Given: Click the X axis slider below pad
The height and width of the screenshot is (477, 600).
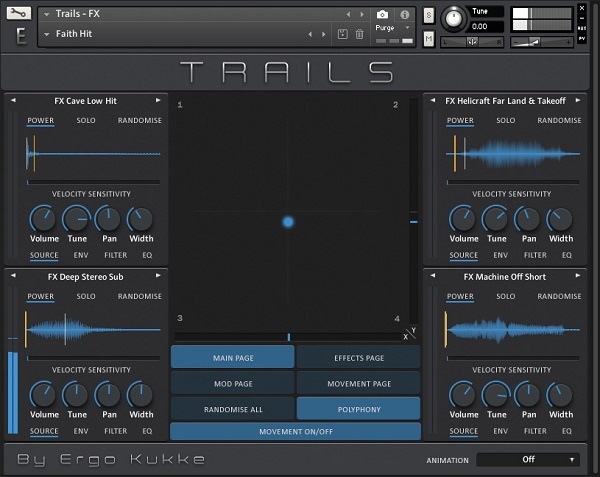Looking at the screenshot, I should point(288,337).
